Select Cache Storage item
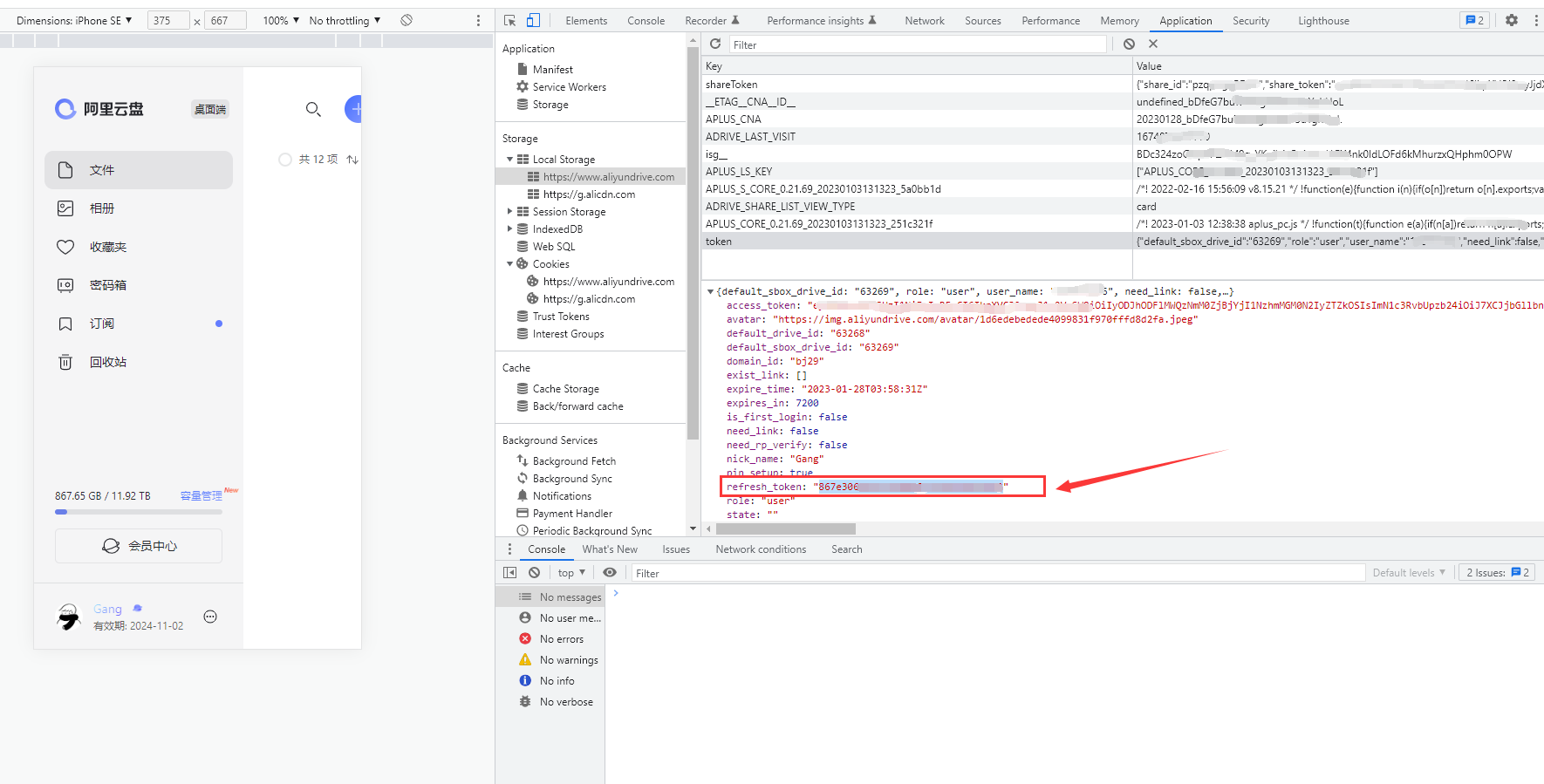This screenshot has width=1544, height=784. point(565,389)
